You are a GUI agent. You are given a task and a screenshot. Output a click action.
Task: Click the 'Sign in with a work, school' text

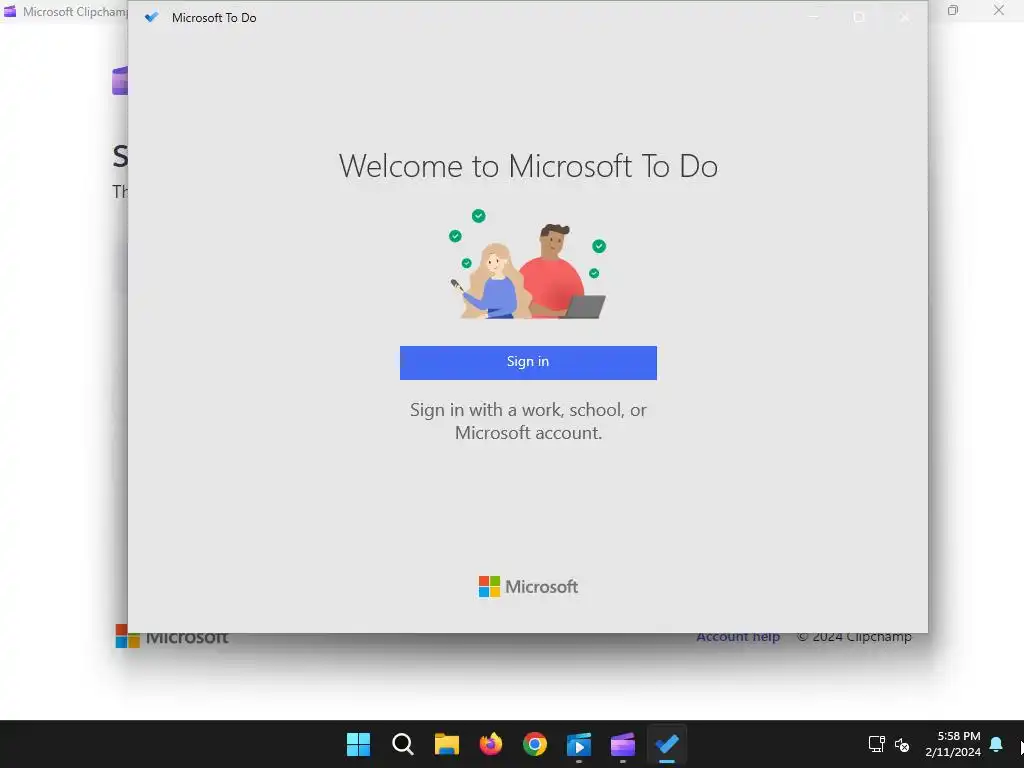[x=528, y=421]
